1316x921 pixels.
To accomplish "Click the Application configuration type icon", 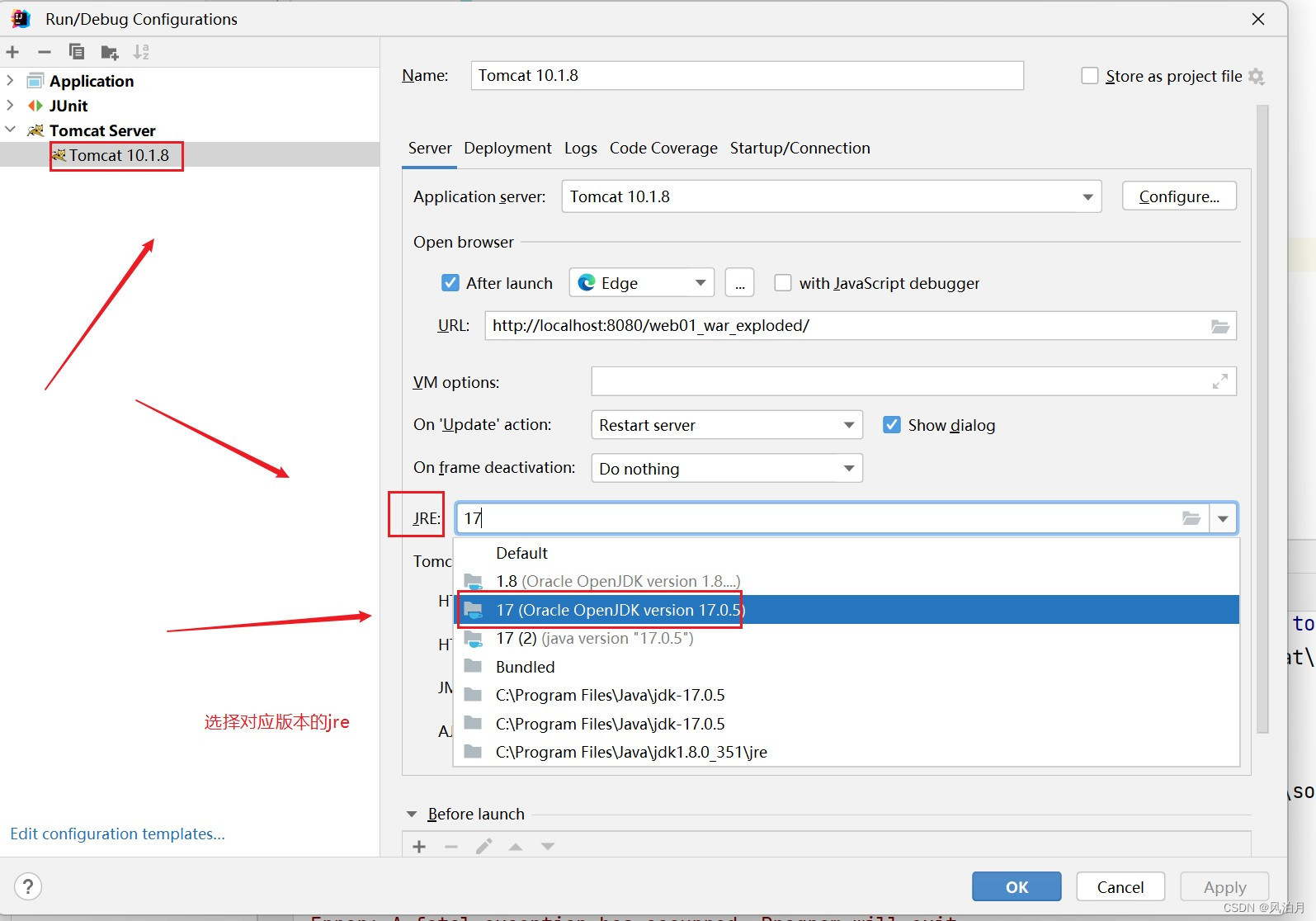I will coord(35,81).
